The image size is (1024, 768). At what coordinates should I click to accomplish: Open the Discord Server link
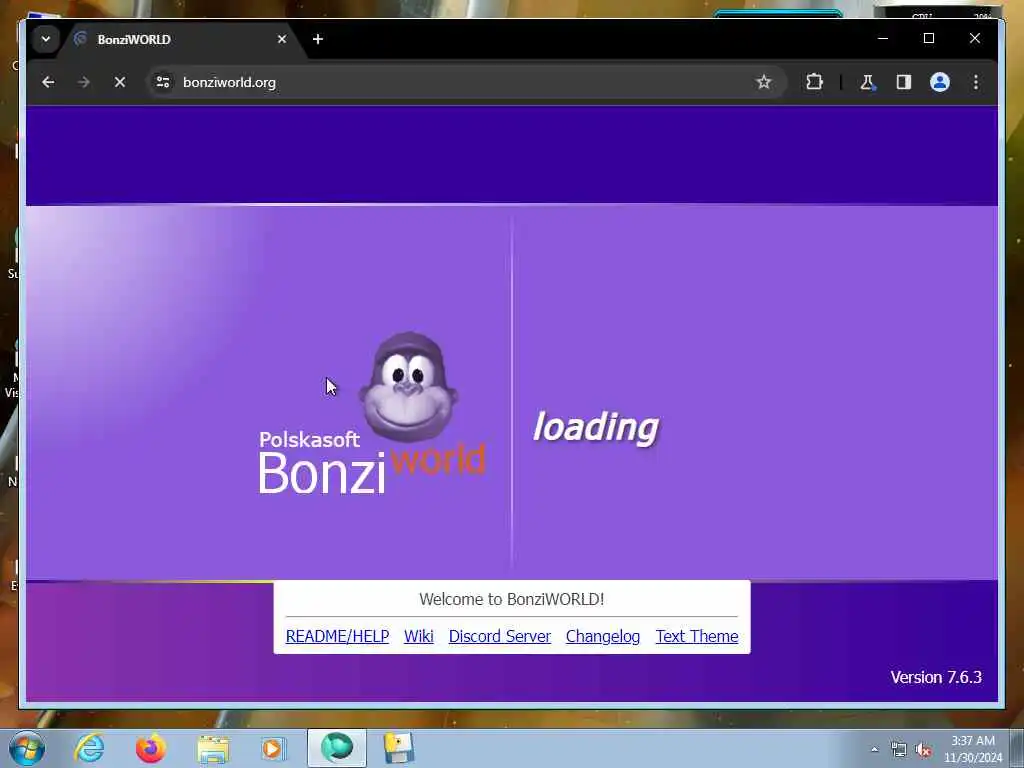point(500,636)
